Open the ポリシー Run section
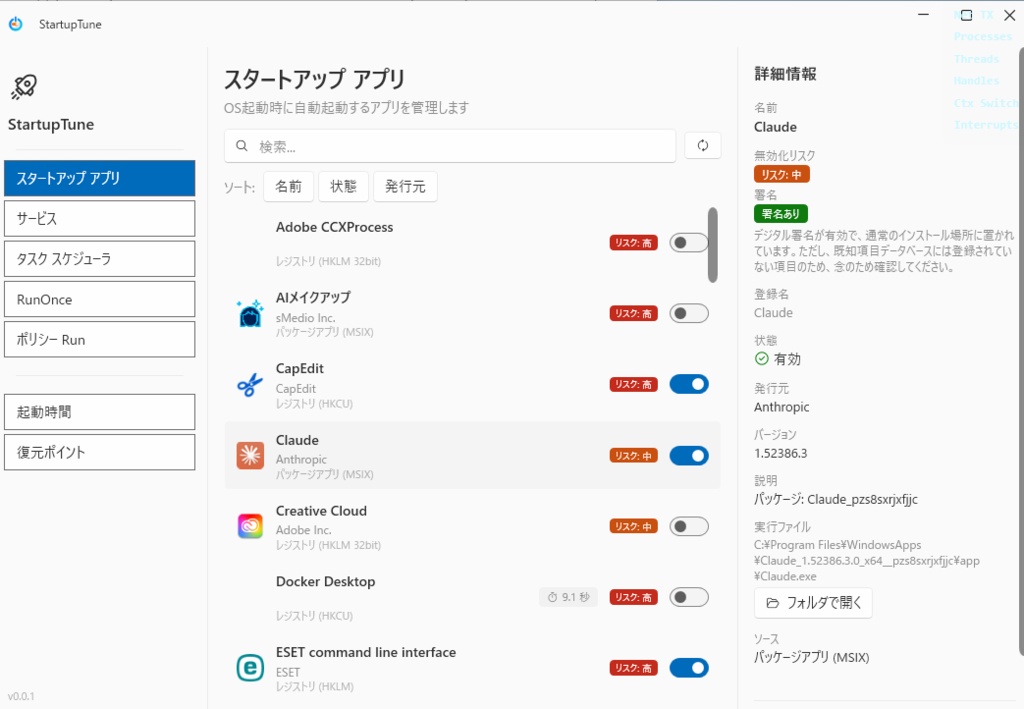The height and width of the screenshot is (709, 1024). point(99,339)
